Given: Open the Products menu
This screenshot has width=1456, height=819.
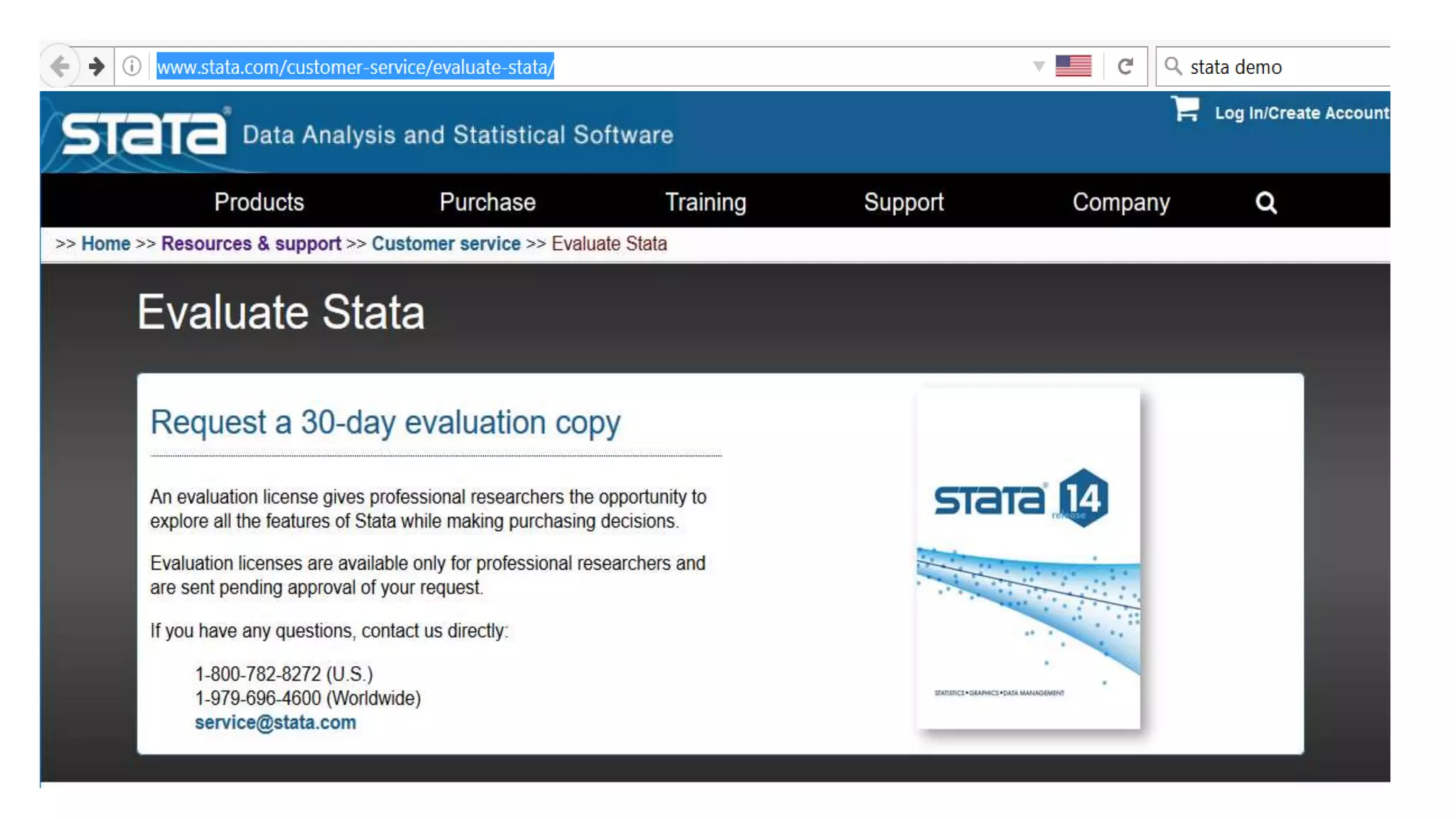Looking at the screenshot, I should (x=259, y=203).
